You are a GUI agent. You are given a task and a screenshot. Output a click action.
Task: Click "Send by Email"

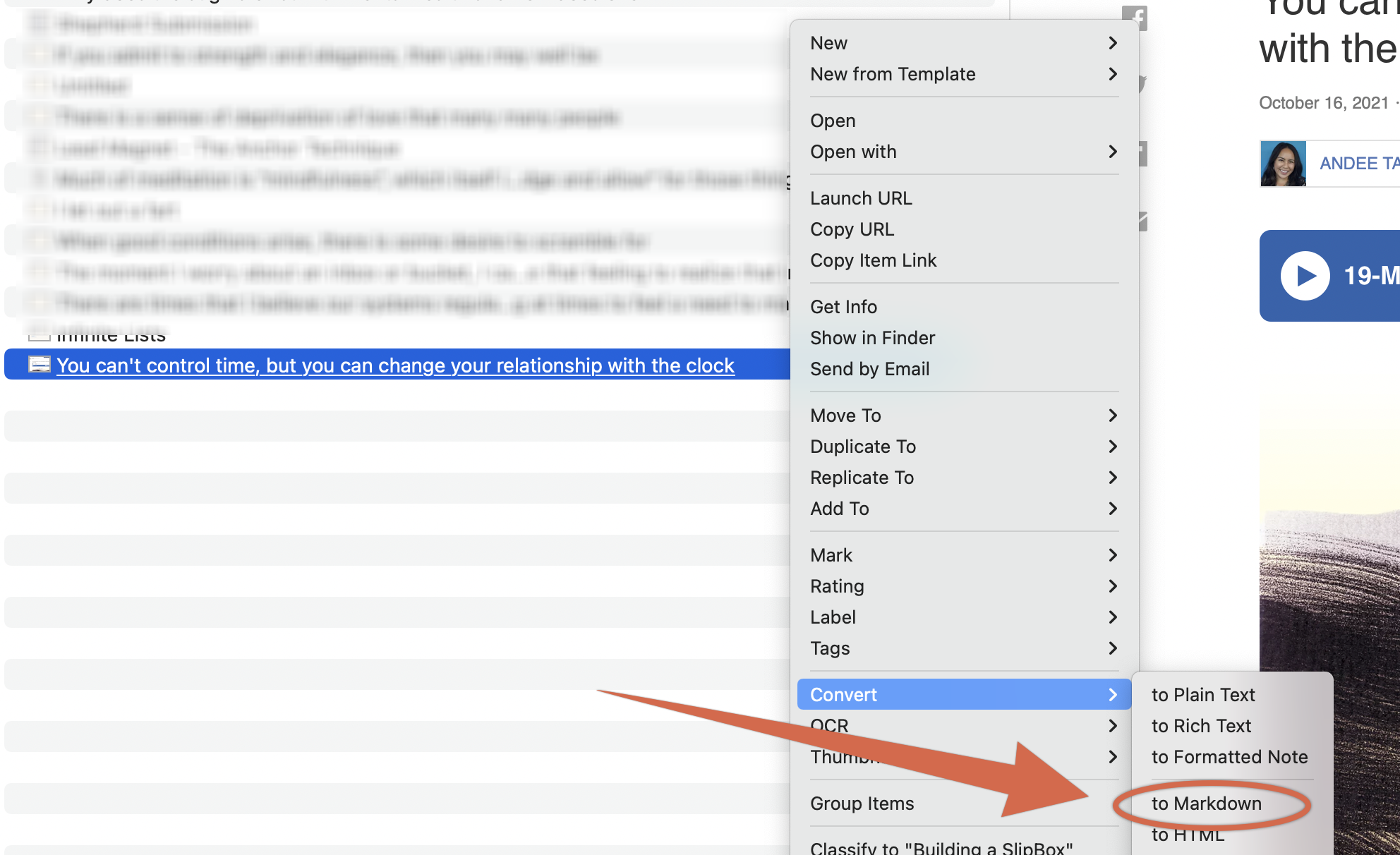click(x=869, y=368)
